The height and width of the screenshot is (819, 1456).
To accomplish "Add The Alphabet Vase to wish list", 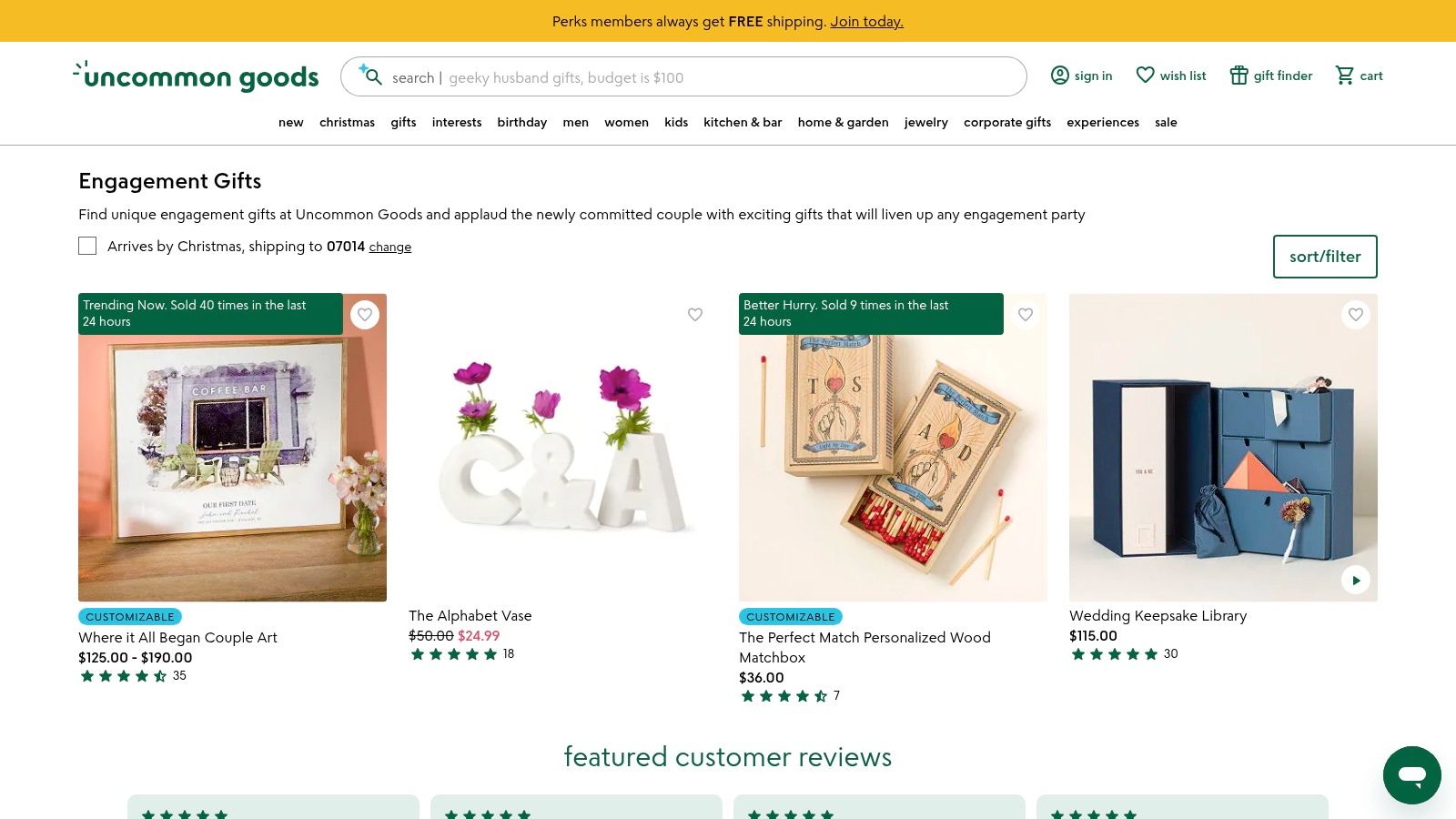I will 695,315.
